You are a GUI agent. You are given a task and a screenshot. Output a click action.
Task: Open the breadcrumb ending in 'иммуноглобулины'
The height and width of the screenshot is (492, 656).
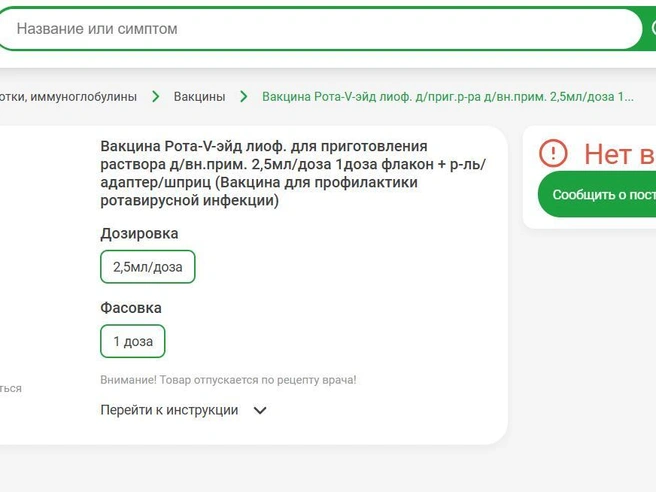pos(68,97)
